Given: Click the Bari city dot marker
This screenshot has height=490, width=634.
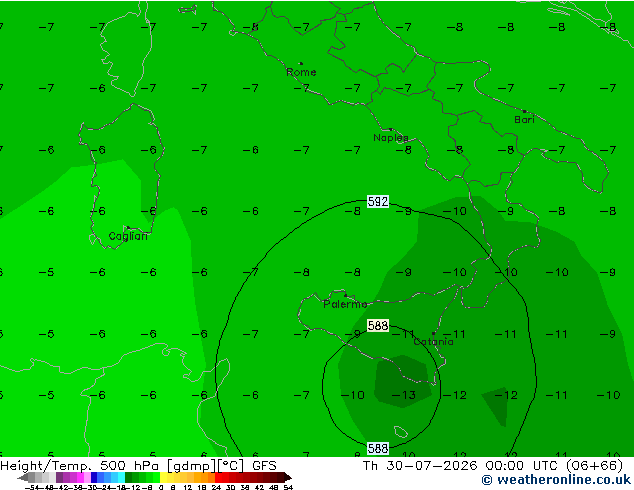Looking at the screenshot, I should click(524, 111).
